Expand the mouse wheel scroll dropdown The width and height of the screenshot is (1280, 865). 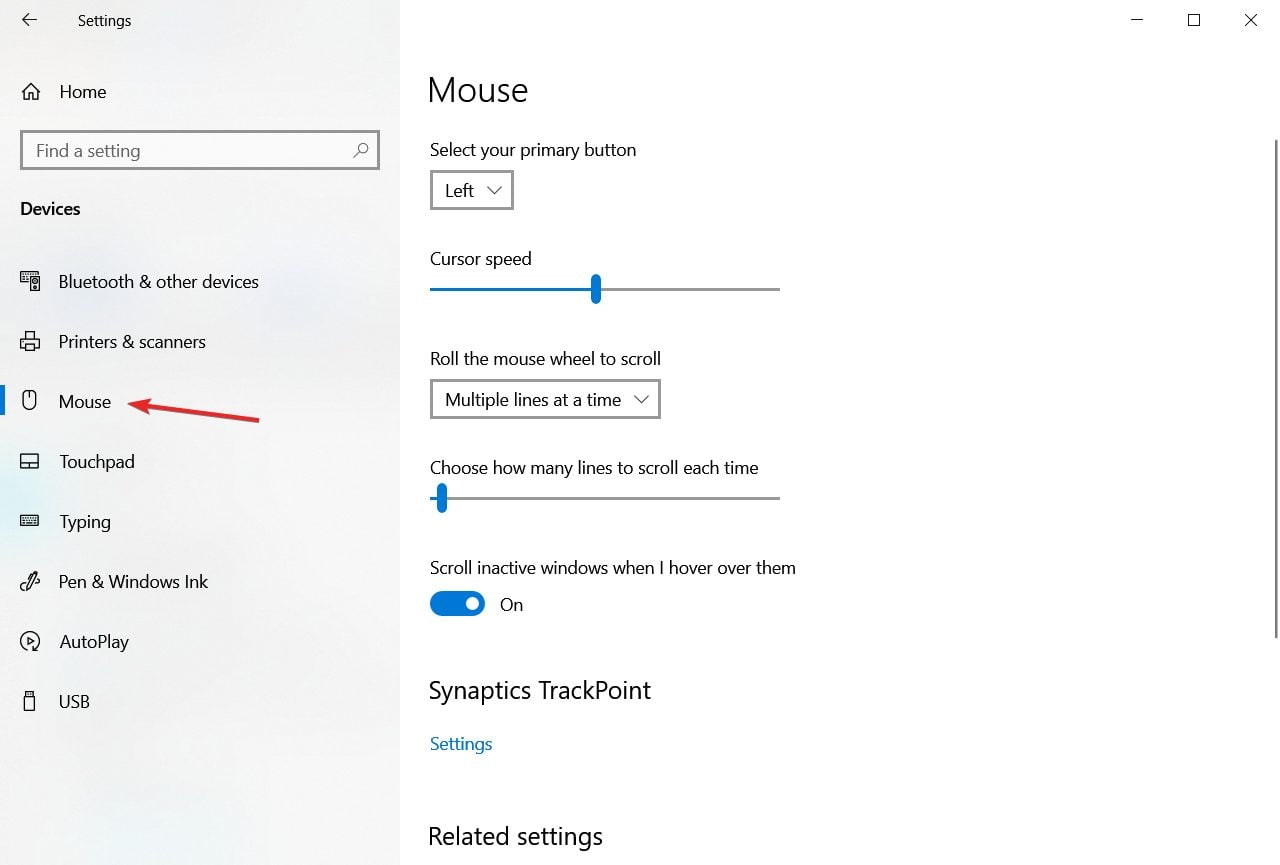pyautogui.click(x=545, y=399)
